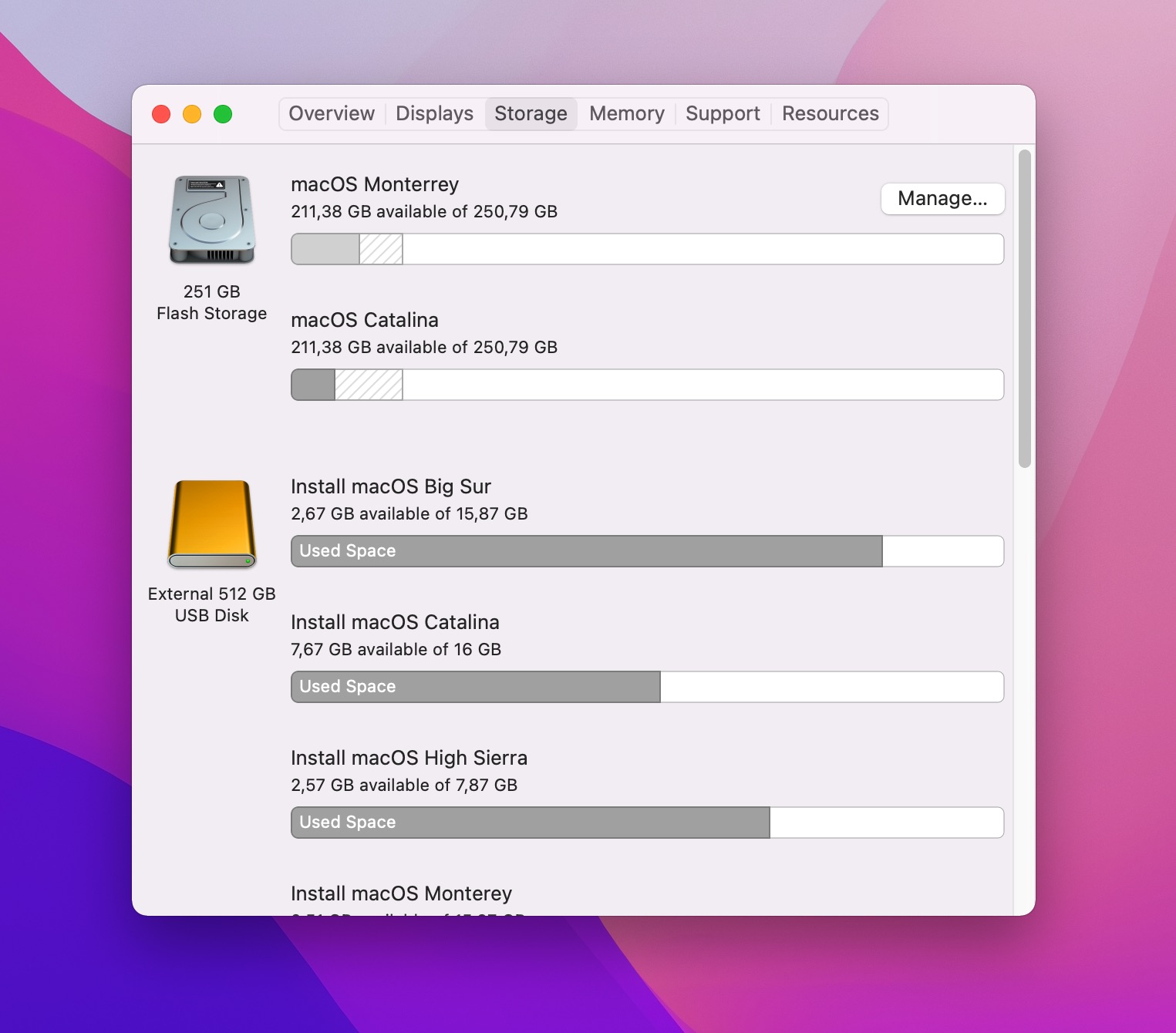
Task: Click the Install macOS High Sierra used space bar
Action: point(530,823)
